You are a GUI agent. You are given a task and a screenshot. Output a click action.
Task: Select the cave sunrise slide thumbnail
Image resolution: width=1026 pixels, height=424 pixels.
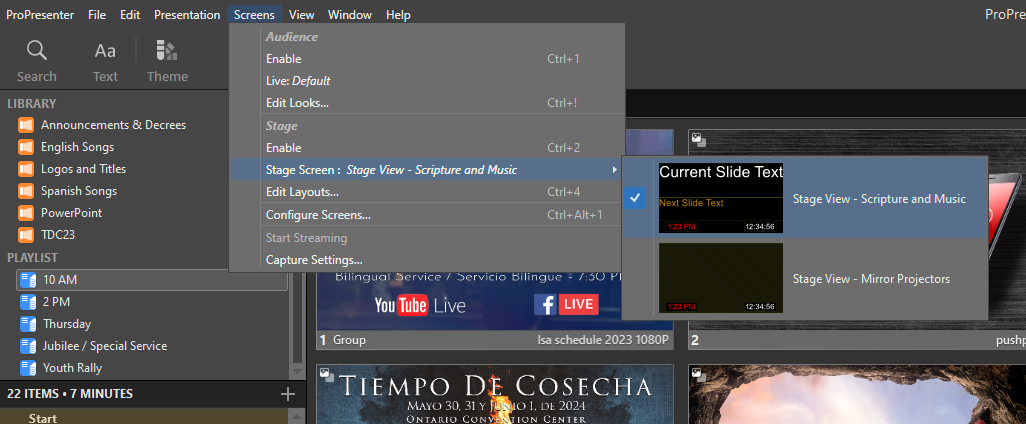click(x=857, y=395)
